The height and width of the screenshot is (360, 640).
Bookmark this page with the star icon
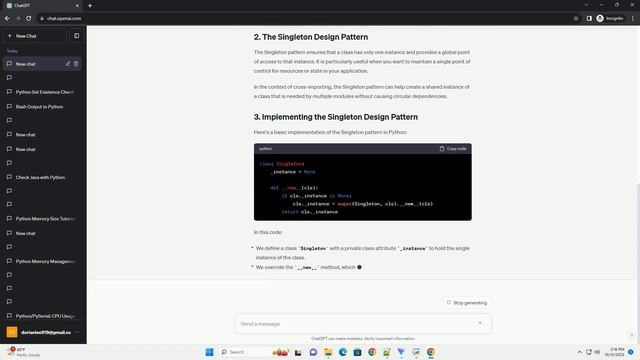[576, 18]
